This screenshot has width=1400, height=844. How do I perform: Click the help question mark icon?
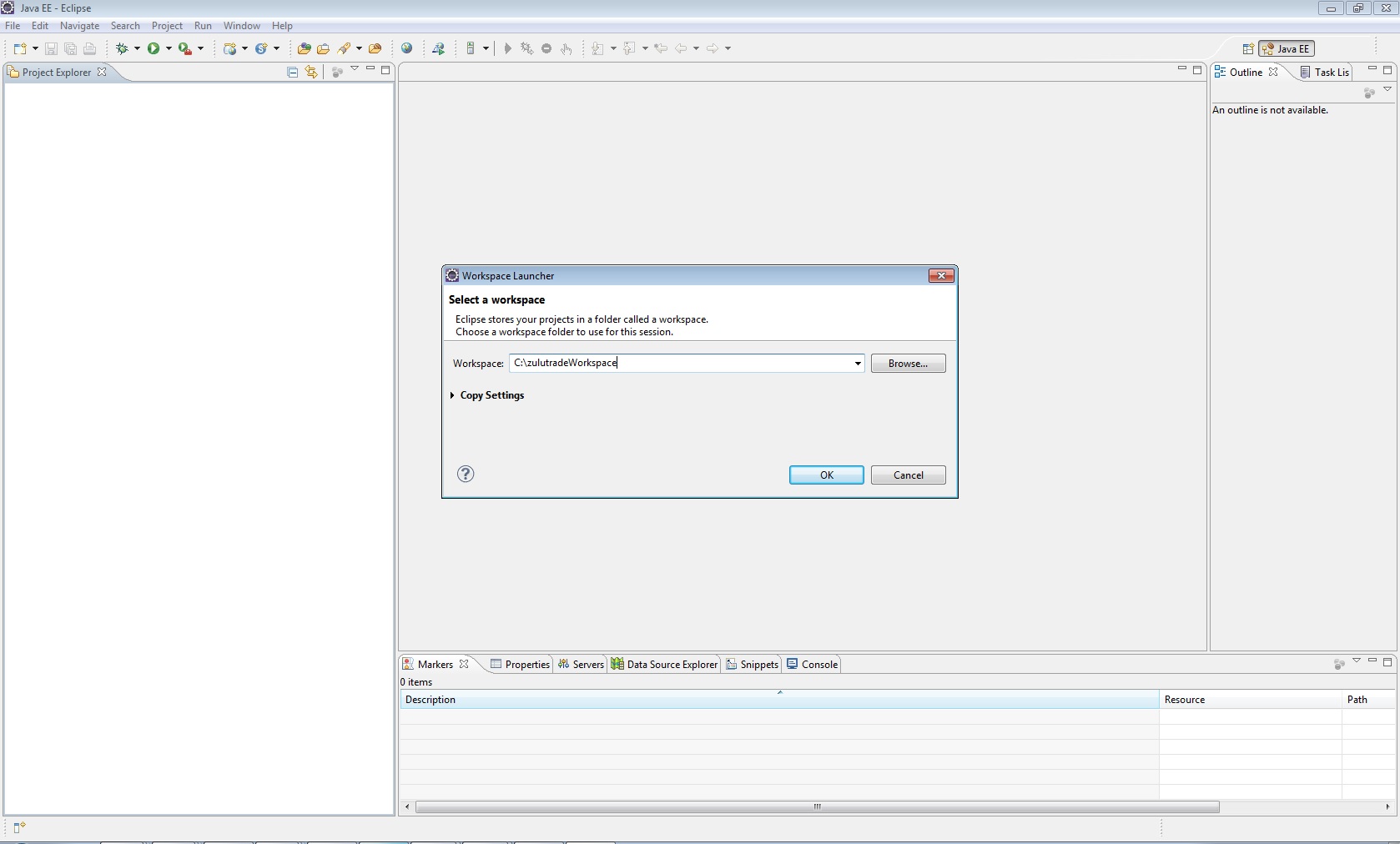[x=466, y=474]
